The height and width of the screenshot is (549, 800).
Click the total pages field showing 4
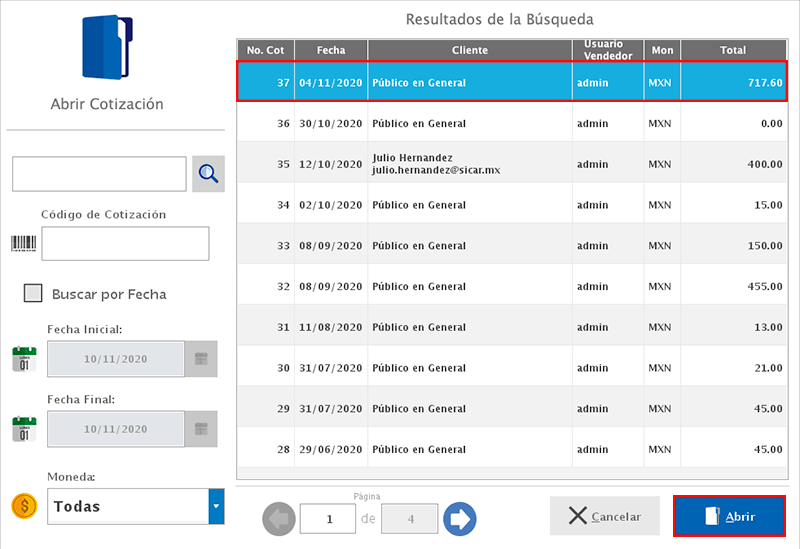410,519
